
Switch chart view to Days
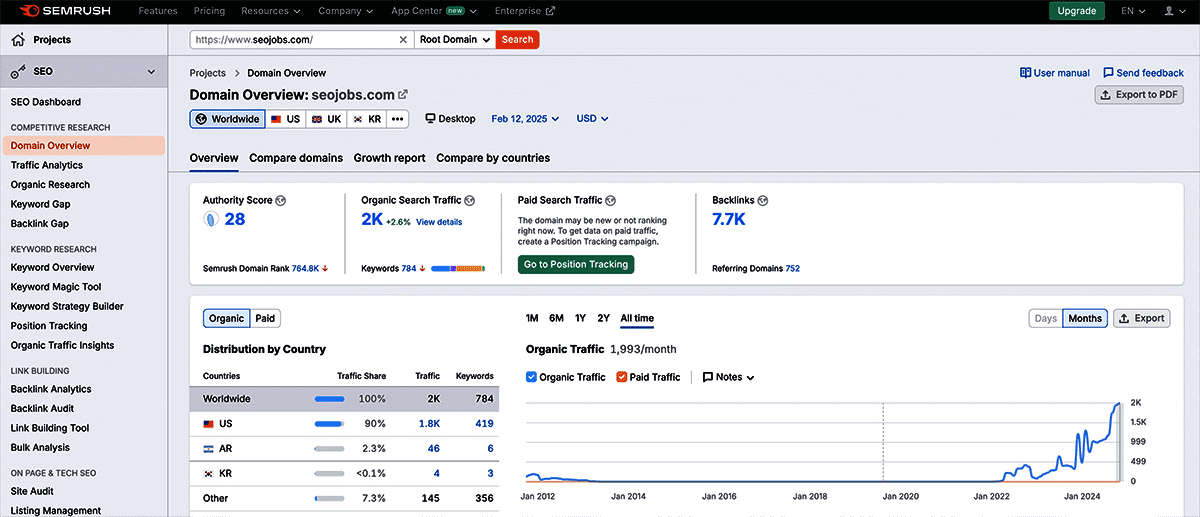[1045, 318]
